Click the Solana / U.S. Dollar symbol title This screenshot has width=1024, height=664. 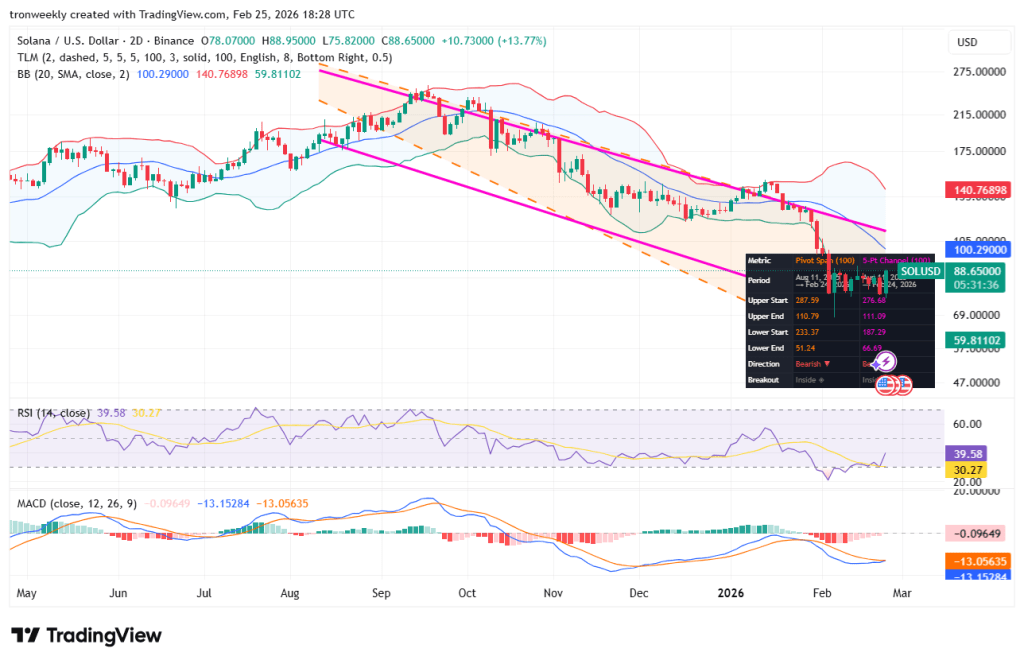pyautogui.click(x=71, y=40)
